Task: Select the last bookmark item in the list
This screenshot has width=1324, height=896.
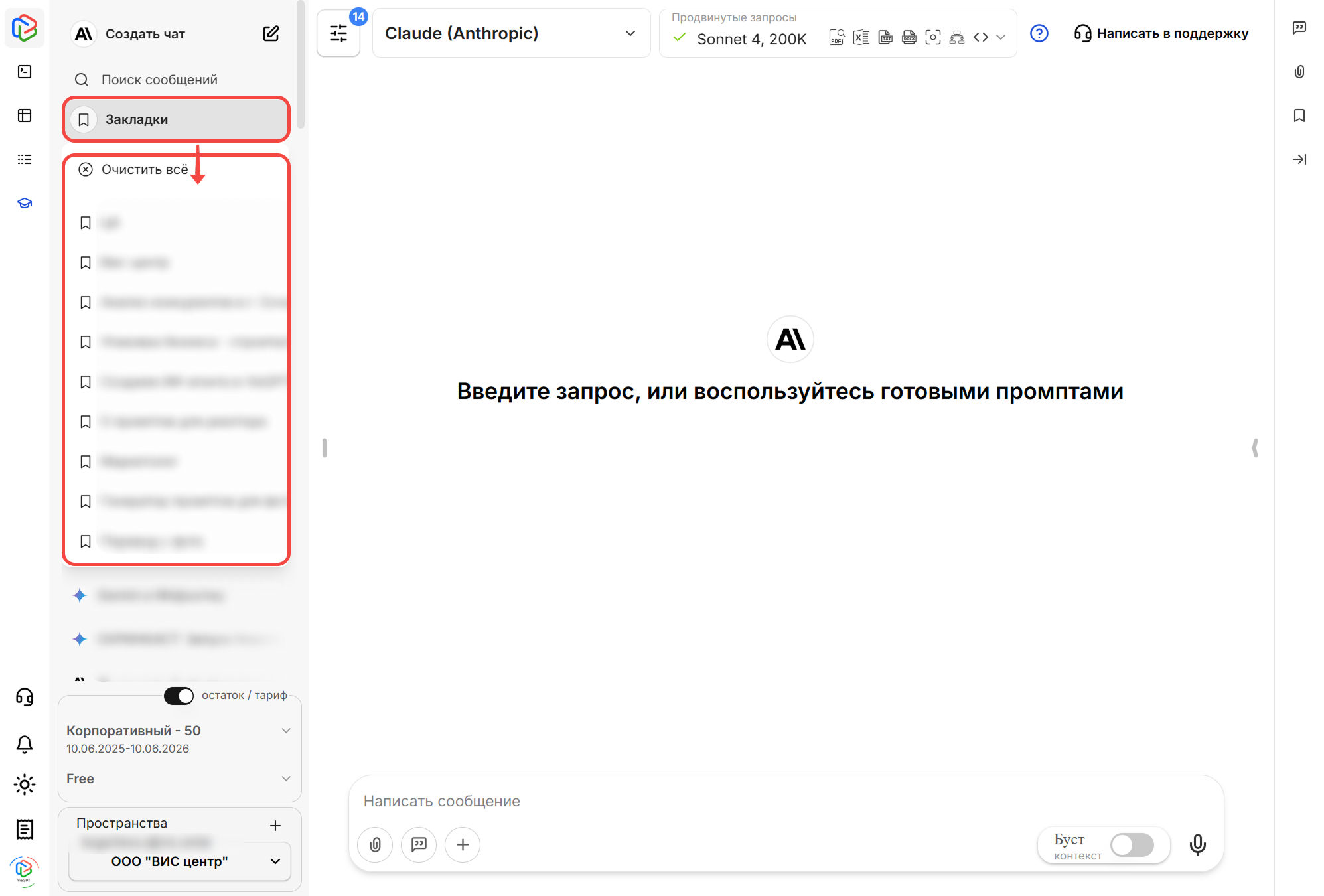Action: point(177,542)
